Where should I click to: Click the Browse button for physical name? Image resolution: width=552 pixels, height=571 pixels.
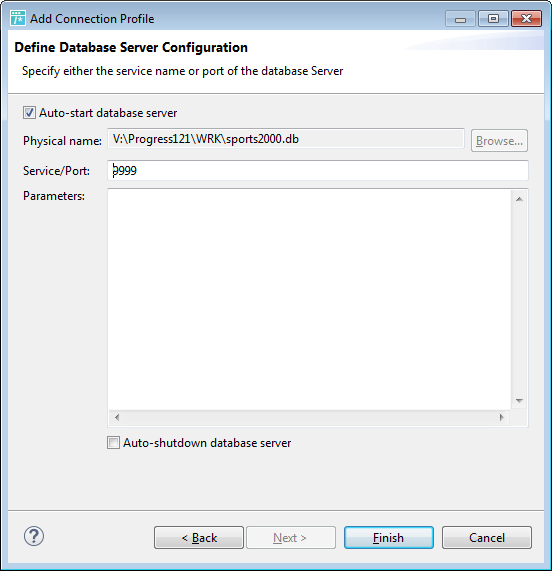click(x=499, y=141)
